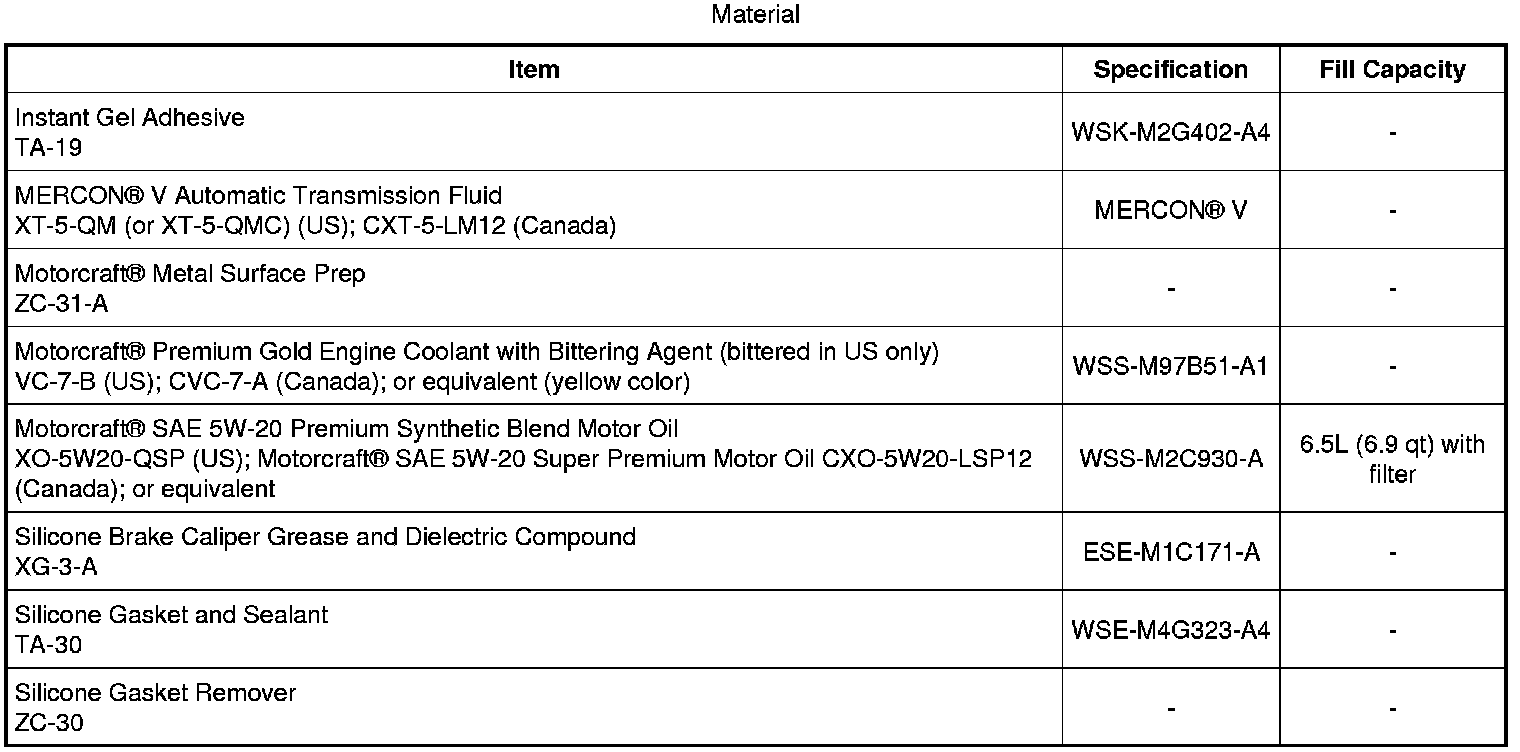Click the MERCON® V specification cell
This screenshot has width=1520, height=752.
1170,211
